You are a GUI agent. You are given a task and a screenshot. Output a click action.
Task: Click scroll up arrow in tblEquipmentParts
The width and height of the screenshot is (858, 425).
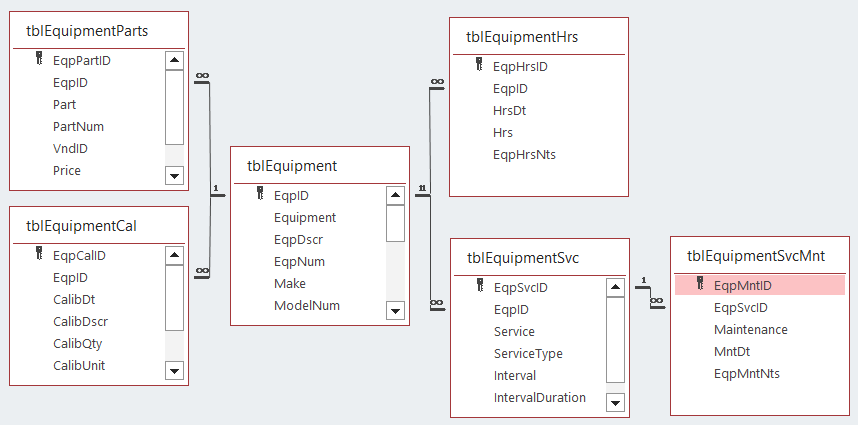175,61
